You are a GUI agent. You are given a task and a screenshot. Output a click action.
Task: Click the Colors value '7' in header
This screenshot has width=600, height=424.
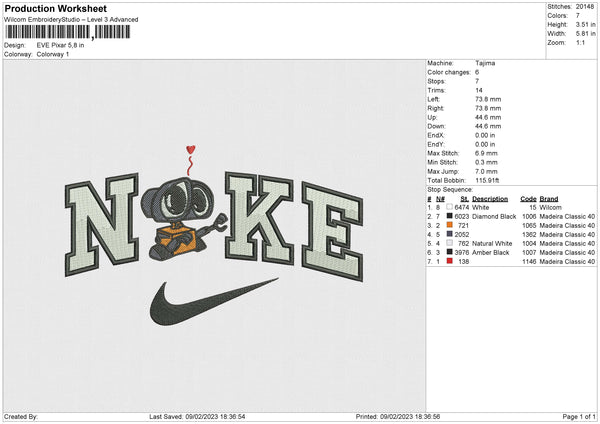tap(578, 16)
